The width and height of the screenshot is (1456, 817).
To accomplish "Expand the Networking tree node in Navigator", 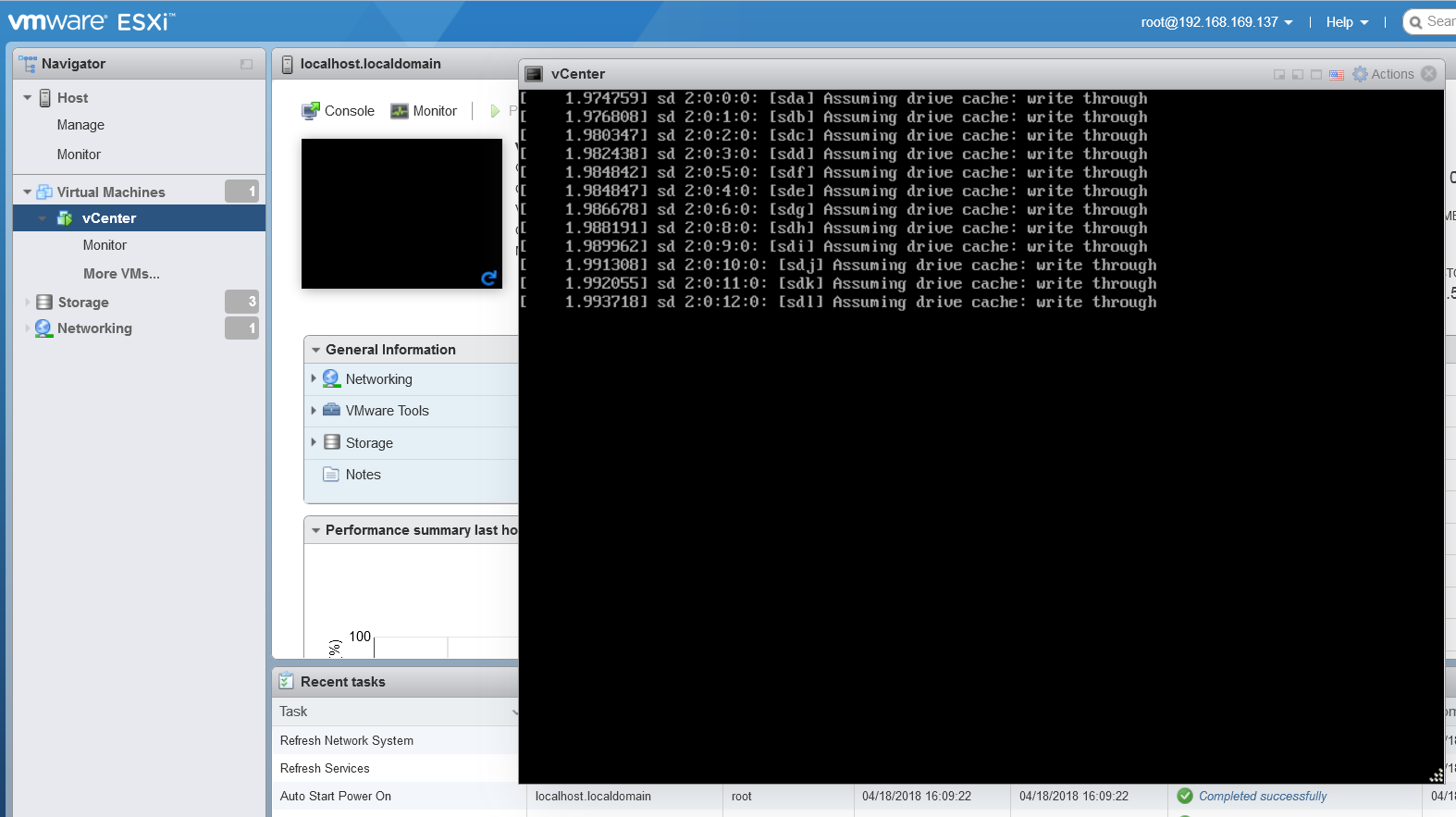I will tap(28, 328).
